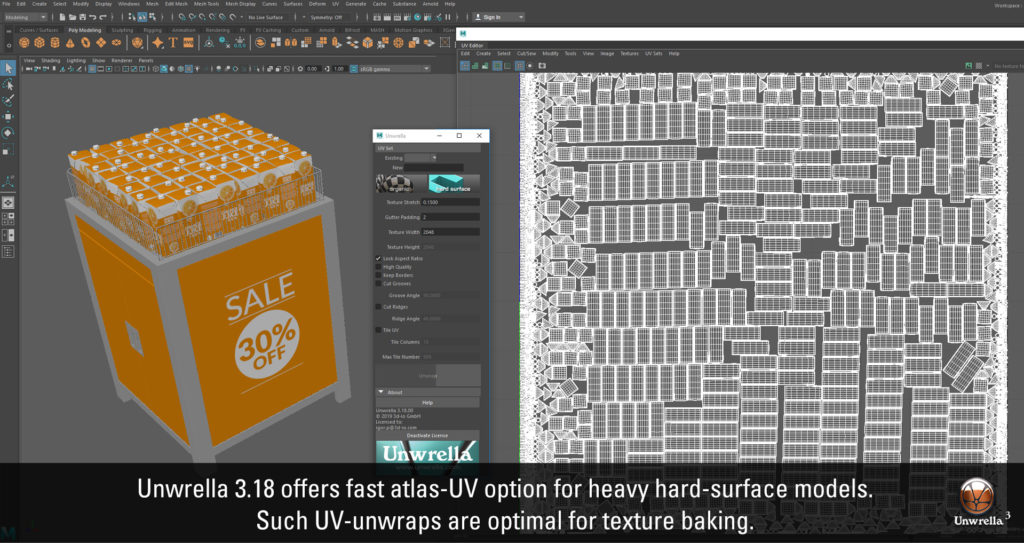Click the viewport gamma value 1.00 field
The image size is (1024, 543).
coord(339,69)
